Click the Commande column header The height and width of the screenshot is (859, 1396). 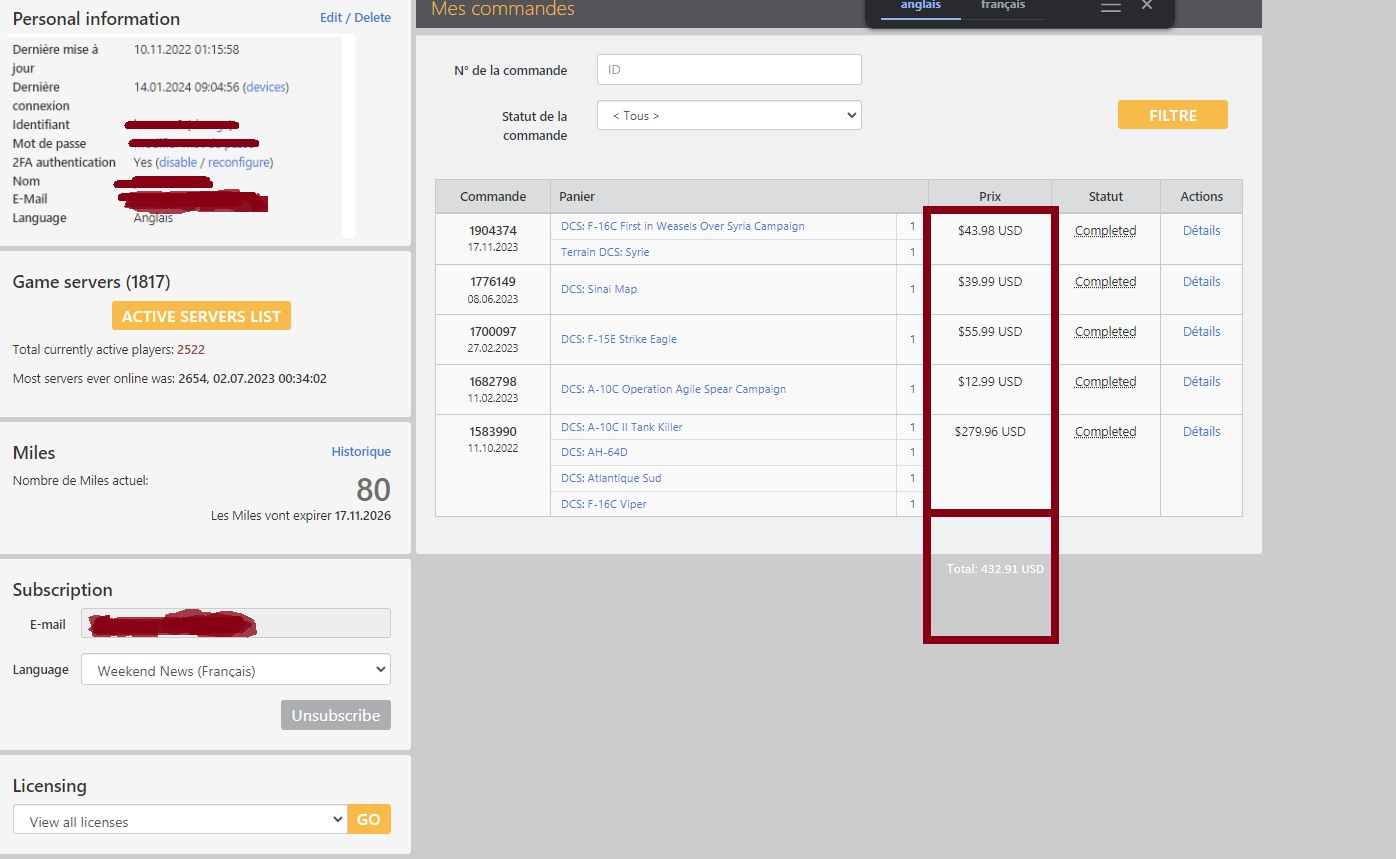493,196
